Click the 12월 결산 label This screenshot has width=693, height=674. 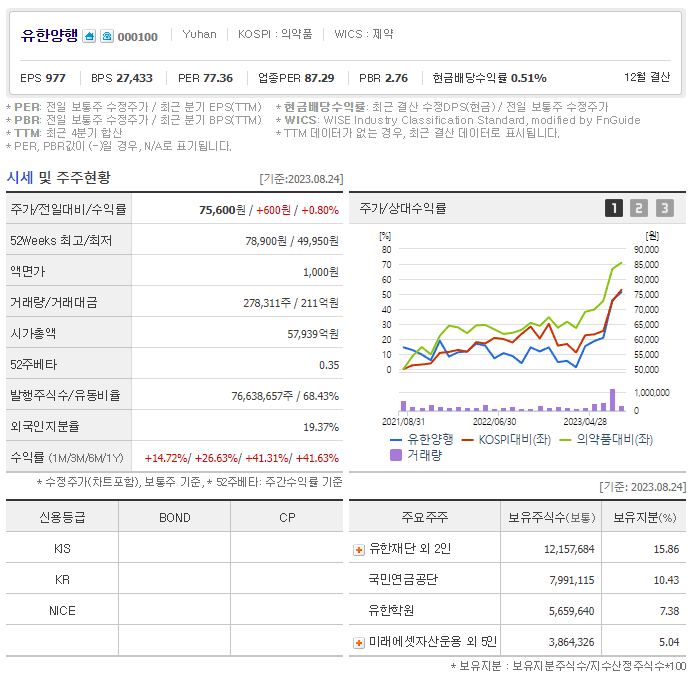647,77
